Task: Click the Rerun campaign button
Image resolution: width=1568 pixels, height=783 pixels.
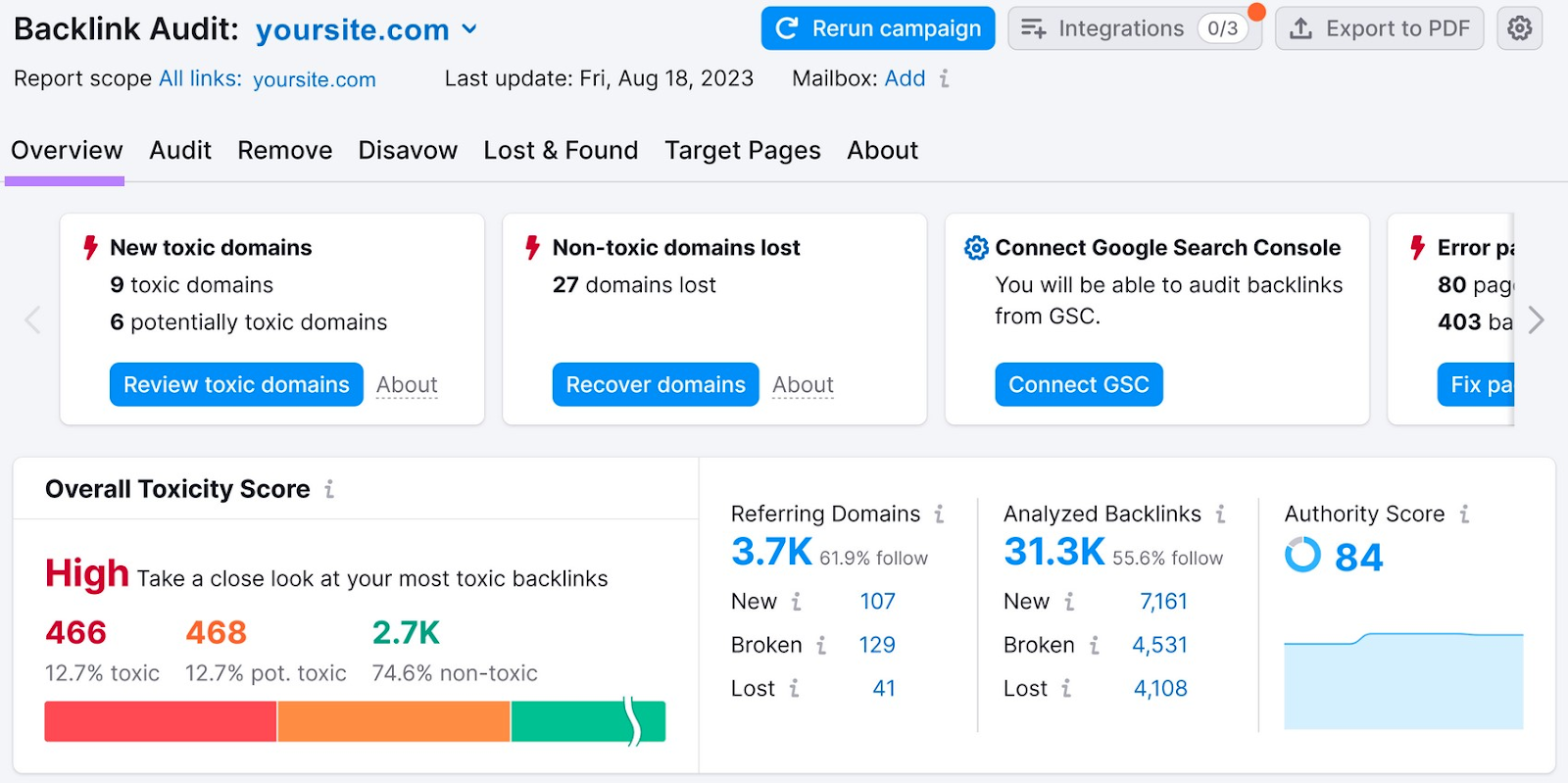Action: [878, 28]
